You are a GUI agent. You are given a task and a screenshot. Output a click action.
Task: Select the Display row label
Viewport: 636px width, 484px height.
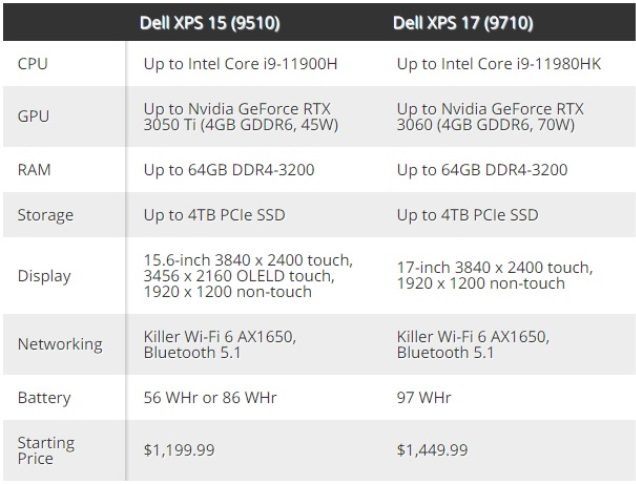44,276
